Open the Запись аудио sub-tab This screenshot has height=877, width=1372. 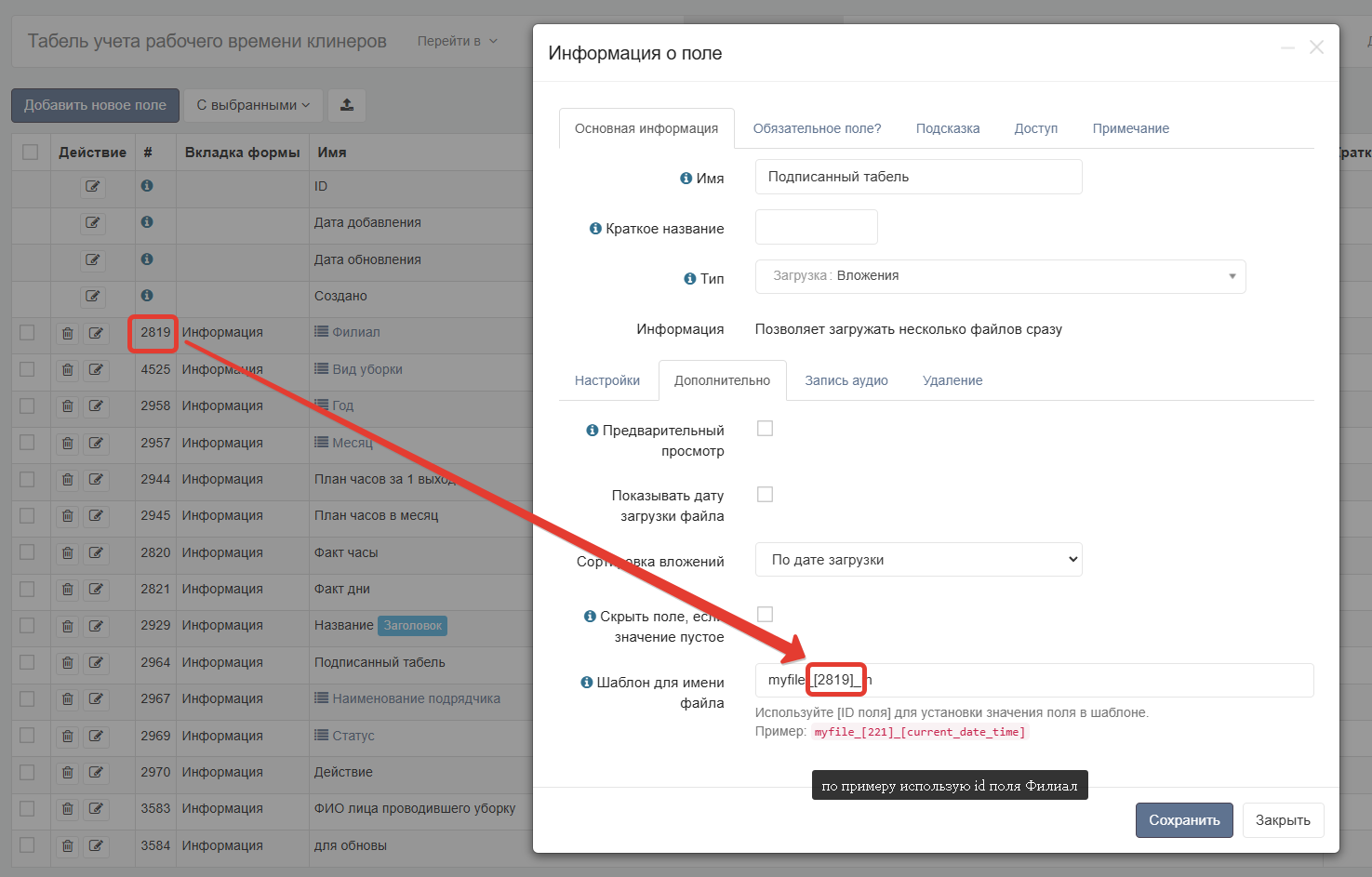(846, 380)
